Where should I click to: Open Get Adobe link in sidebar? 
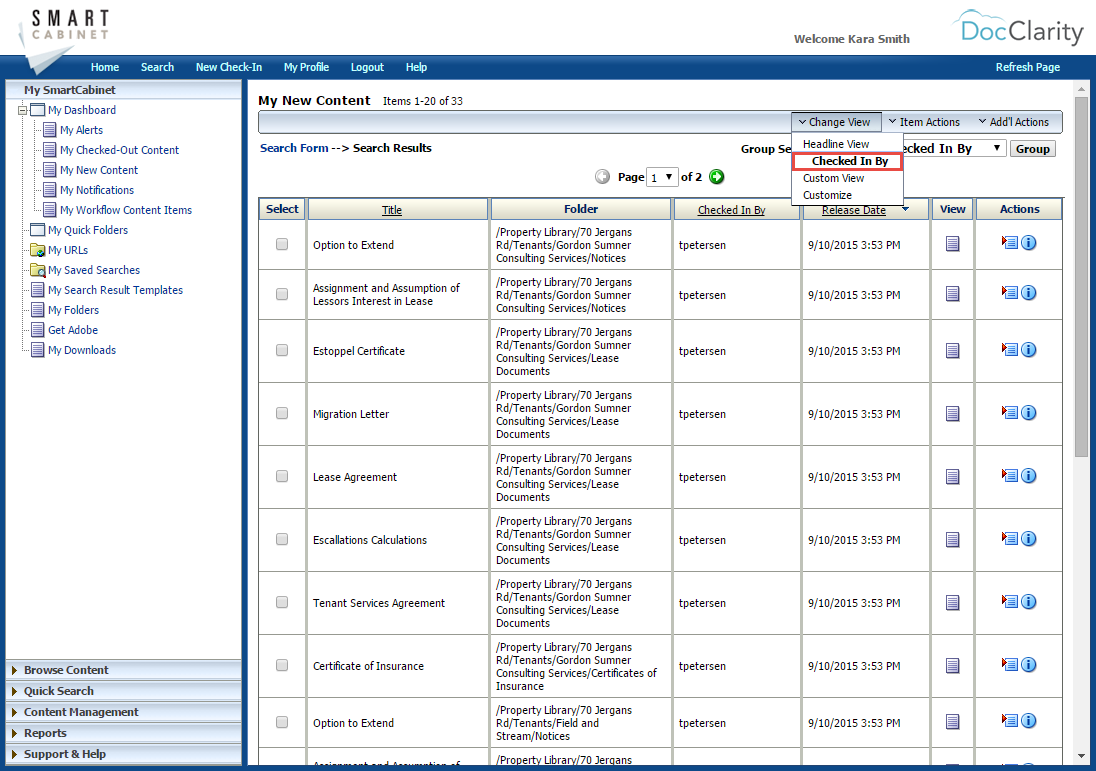pyautogui.click(x=73, y=330)
